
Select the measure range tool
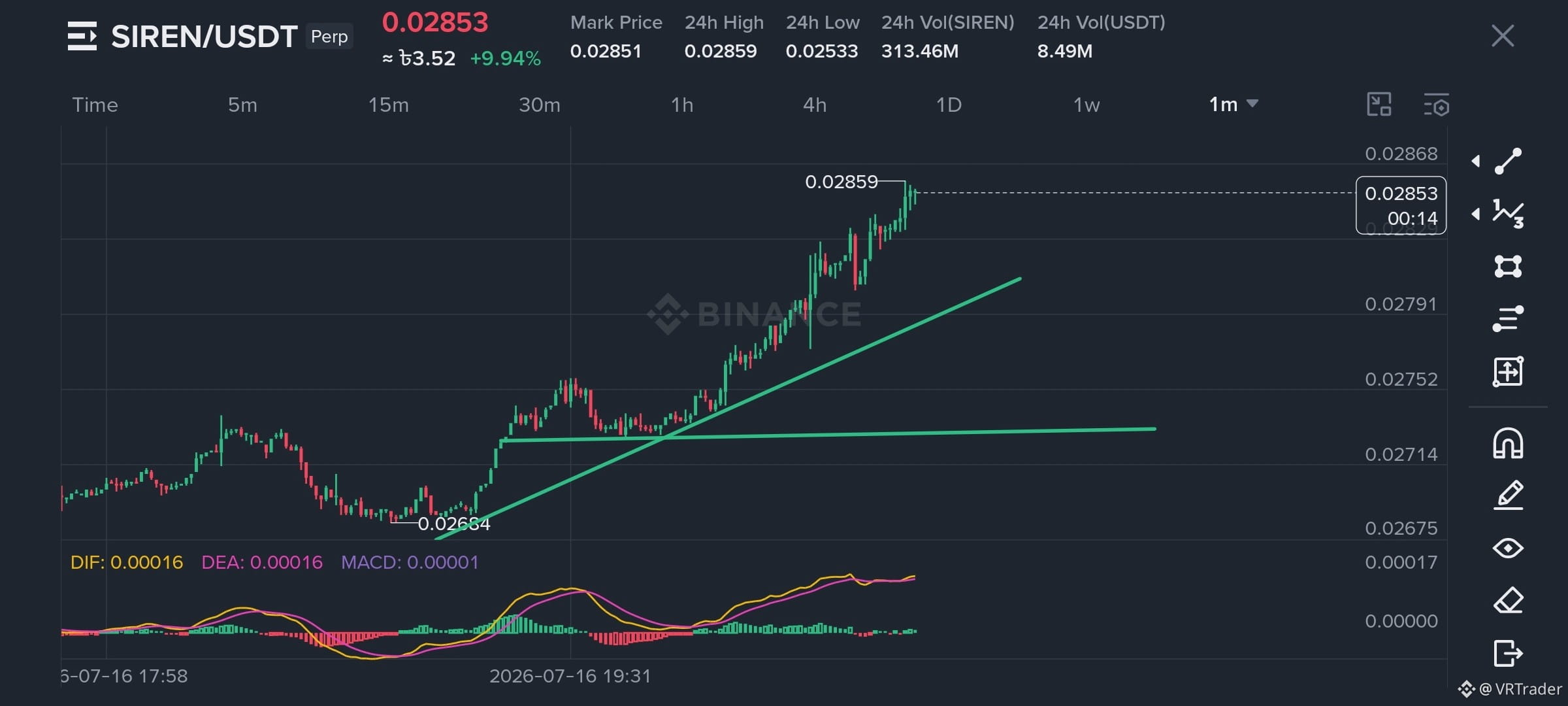(x=1508, y=371)
